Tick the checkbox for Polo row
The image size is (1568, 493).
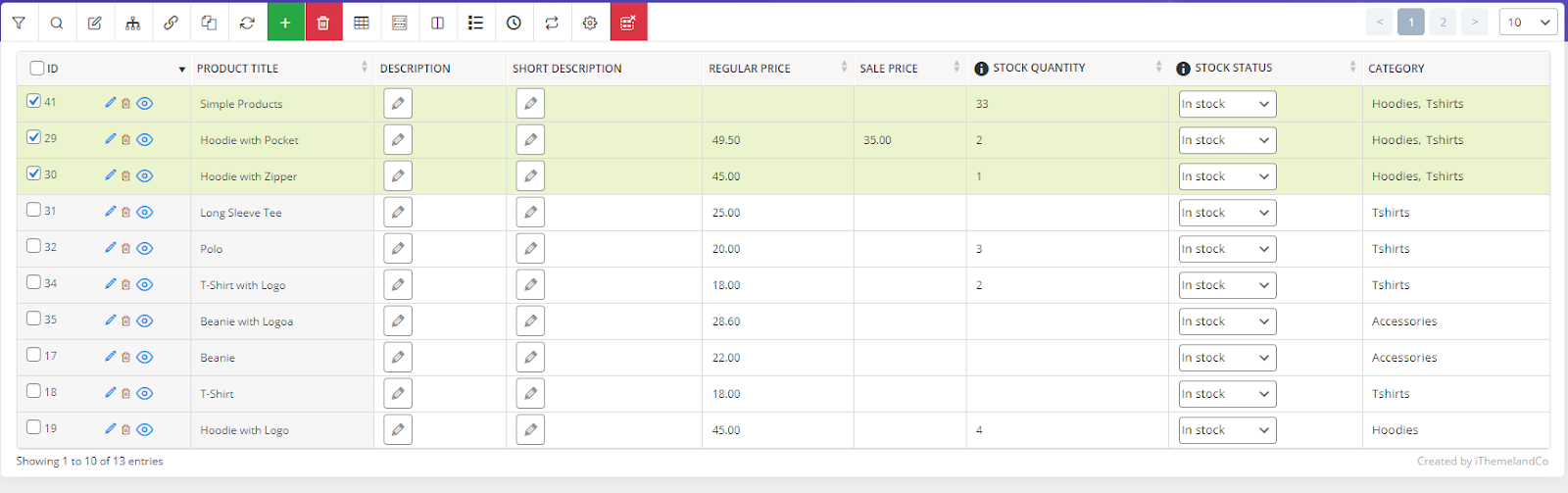[x=34, y=246]
